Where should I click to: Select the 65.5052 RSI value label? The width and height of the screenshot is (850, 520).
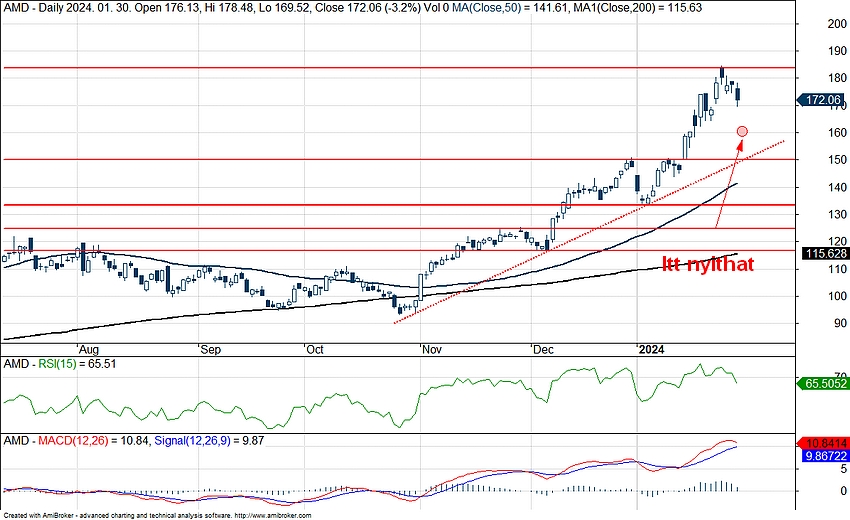click(x=823, y=384)
